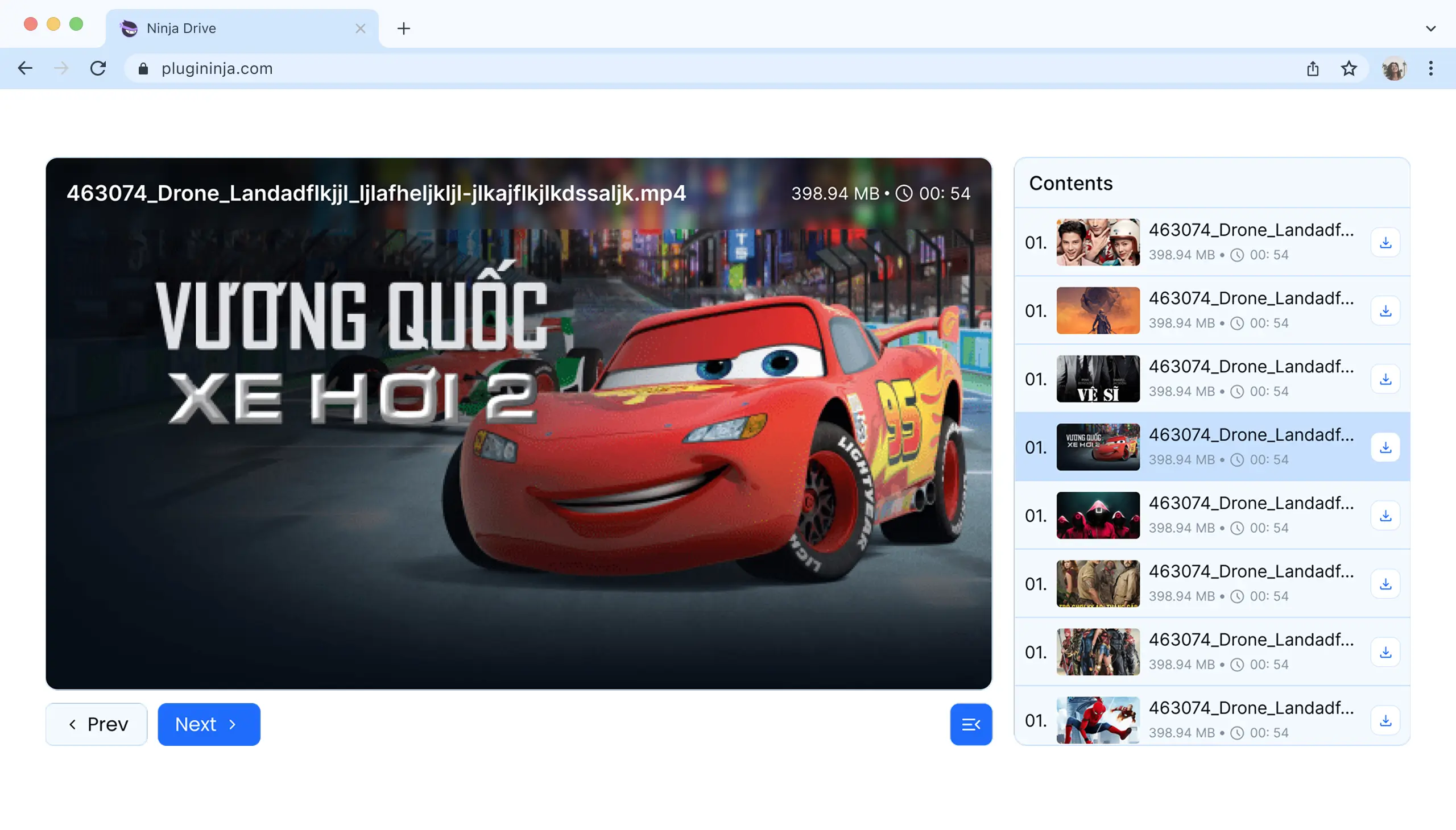
Task: Select the VỆ SĨ thumbnail in Contents
Action: coord(1098,379)
